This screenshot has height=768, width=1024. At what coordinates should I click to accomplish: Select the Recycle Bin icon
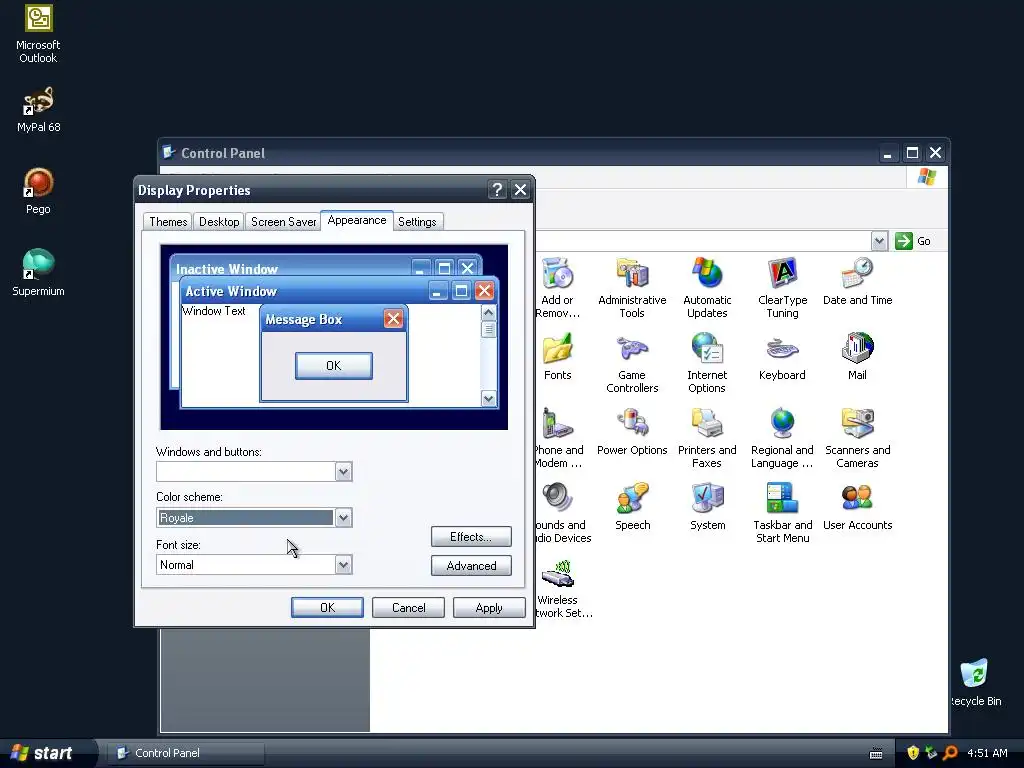[x=974, y=682]
